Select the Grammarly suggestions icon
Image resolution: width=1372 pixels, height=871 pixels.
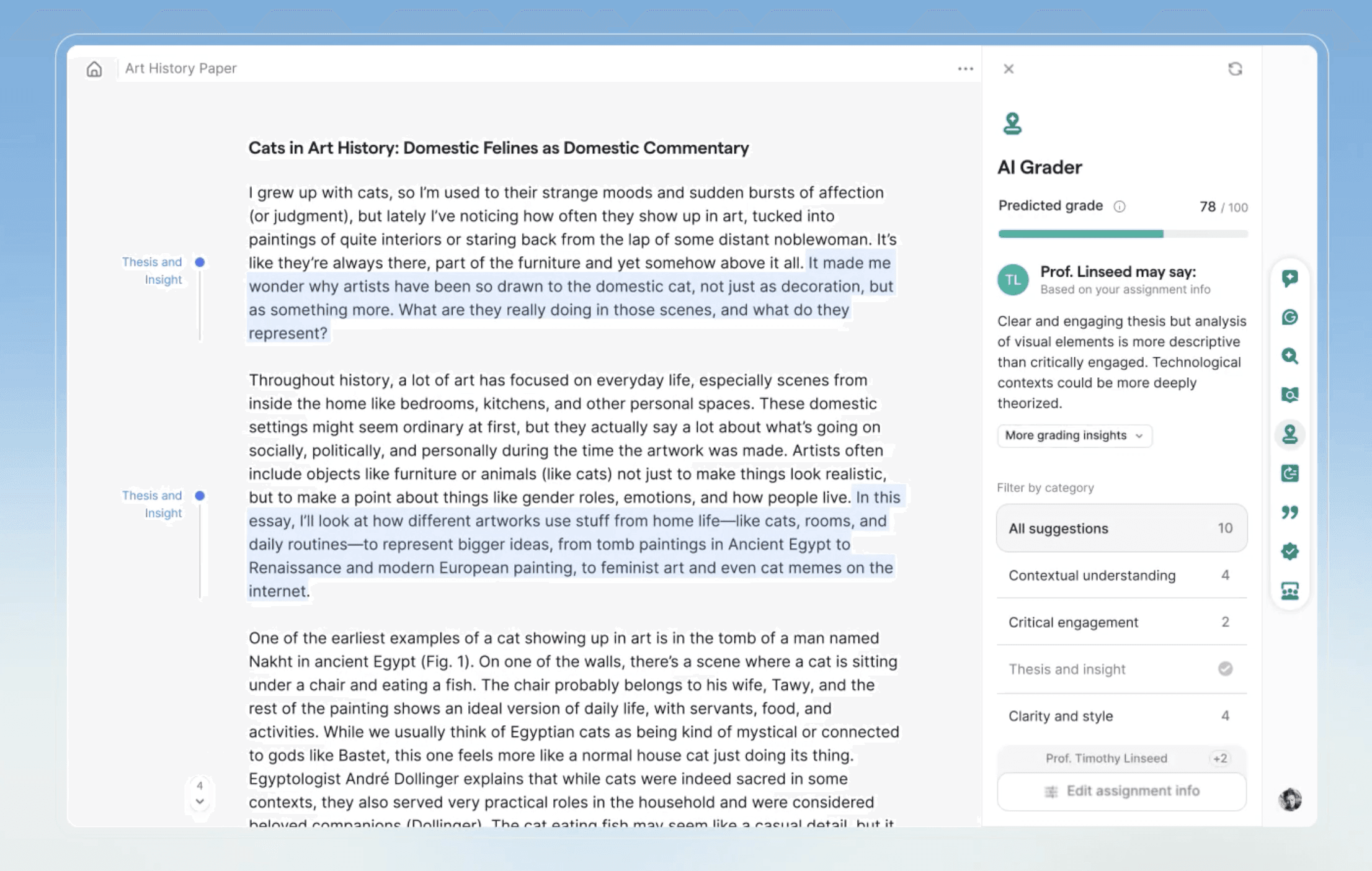click(x=1290, y=318)
